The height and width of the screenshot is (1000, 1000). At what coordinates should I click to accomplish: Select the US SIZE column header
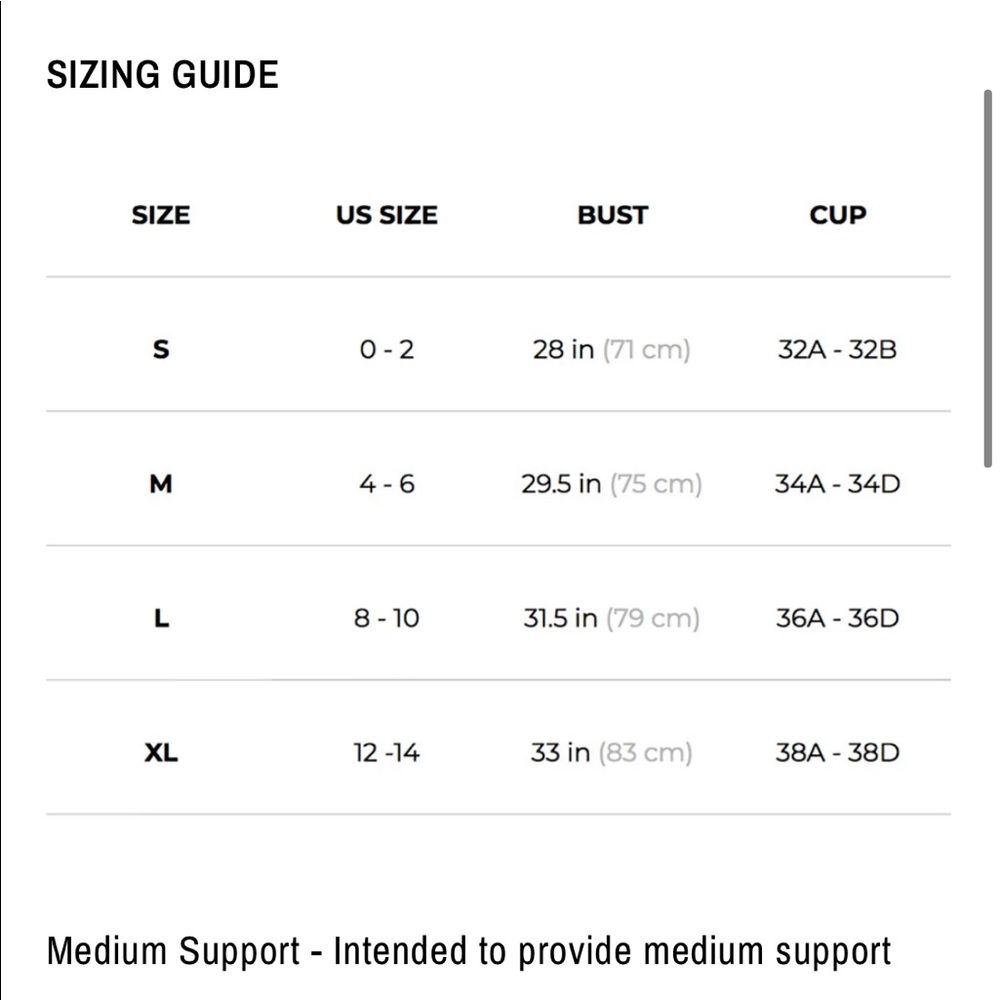click(386, 216)
